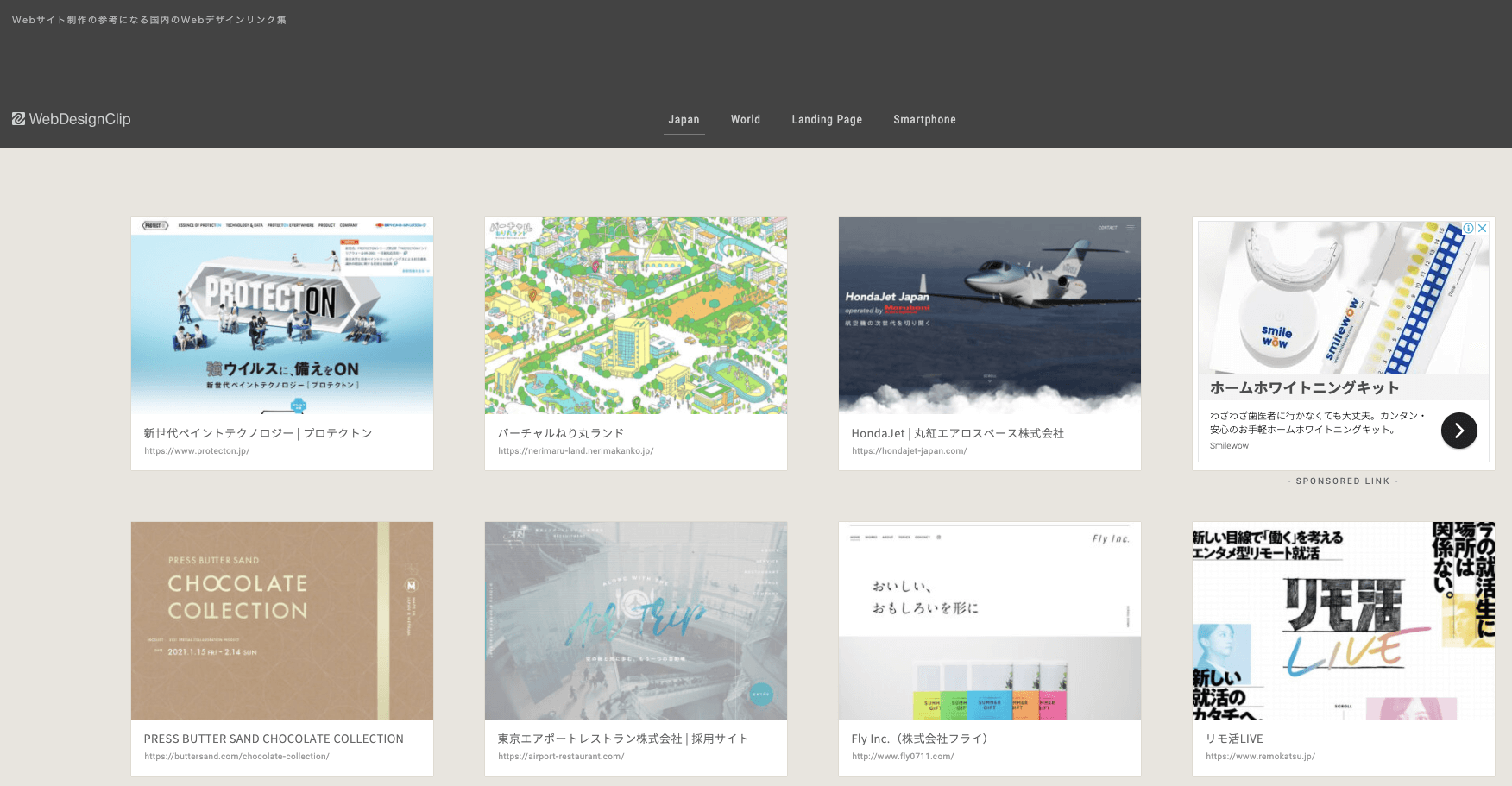Open the Fly Inc. site thumbnail
Screen dimensions: 1512x786
pyautogui.click(x=990, y=620)
